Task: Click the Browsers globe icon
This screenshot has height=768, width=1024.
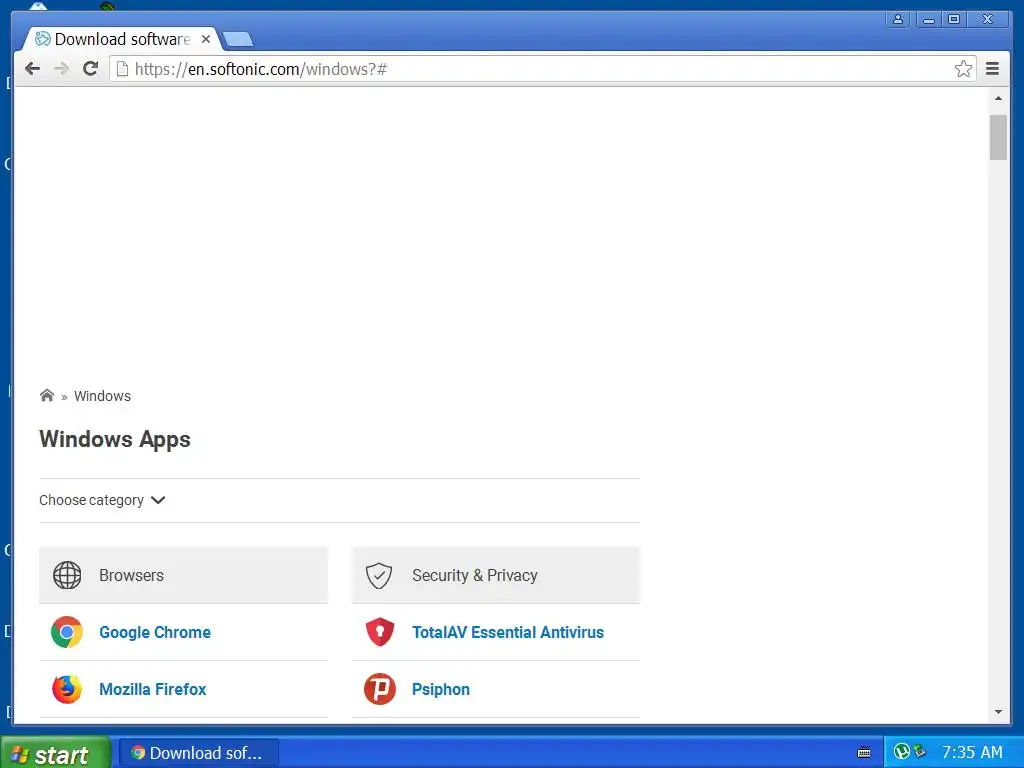Action: 67,575
